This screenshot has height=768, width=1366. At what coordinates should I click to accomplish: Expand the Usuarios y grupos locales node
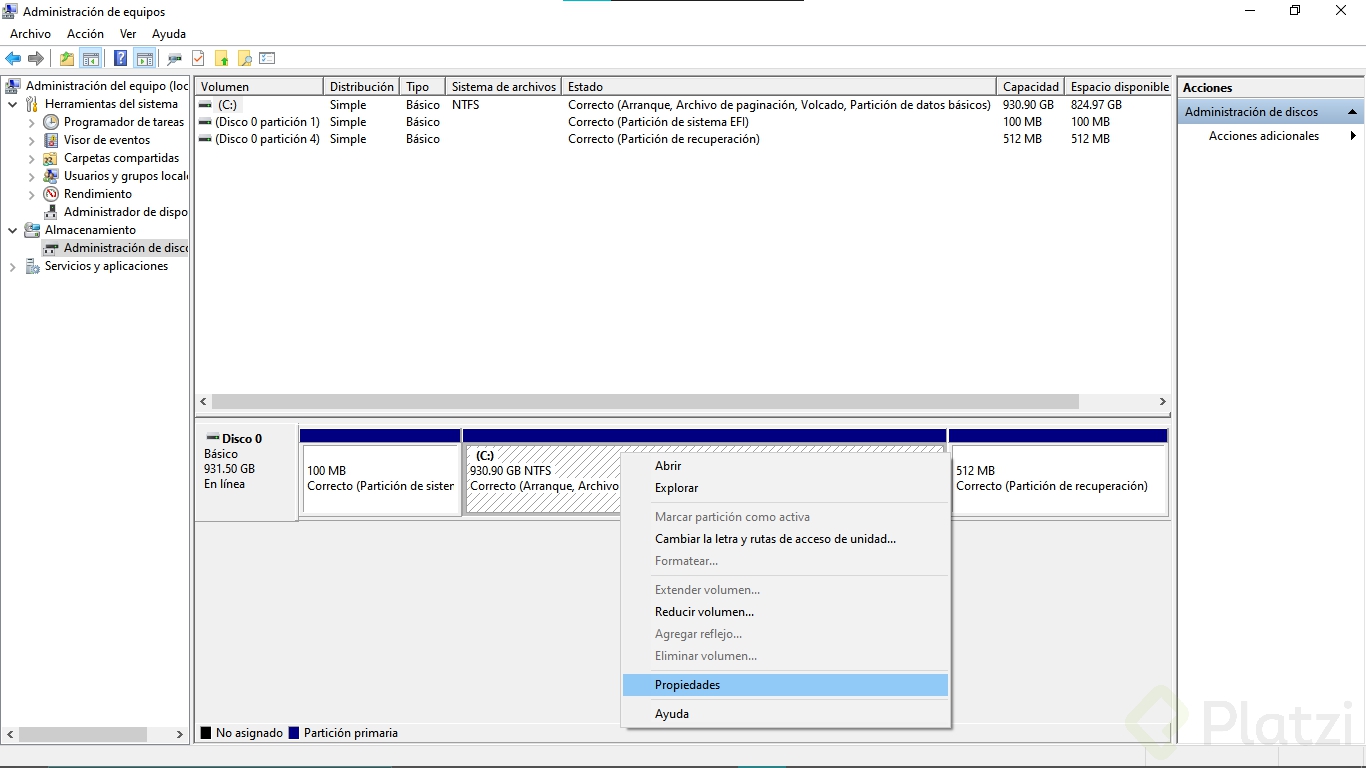coord(32,176)
